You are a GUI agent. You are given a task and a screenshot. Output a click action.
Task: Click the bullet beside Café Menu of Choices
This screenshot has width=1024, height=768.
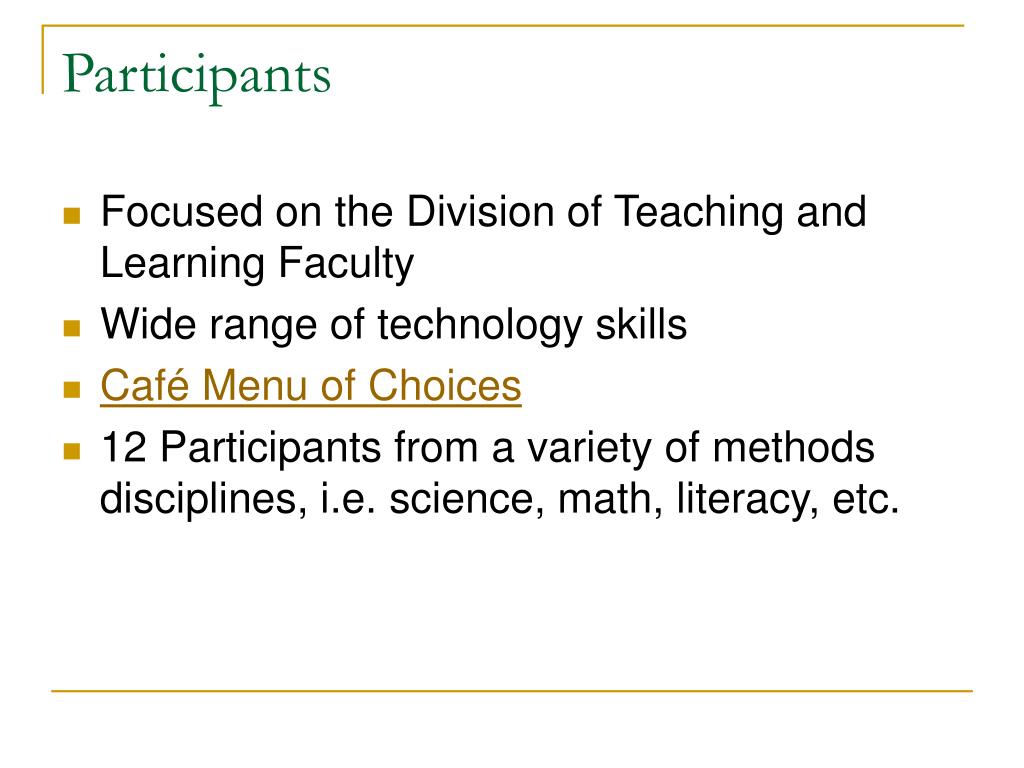(72, 390)
